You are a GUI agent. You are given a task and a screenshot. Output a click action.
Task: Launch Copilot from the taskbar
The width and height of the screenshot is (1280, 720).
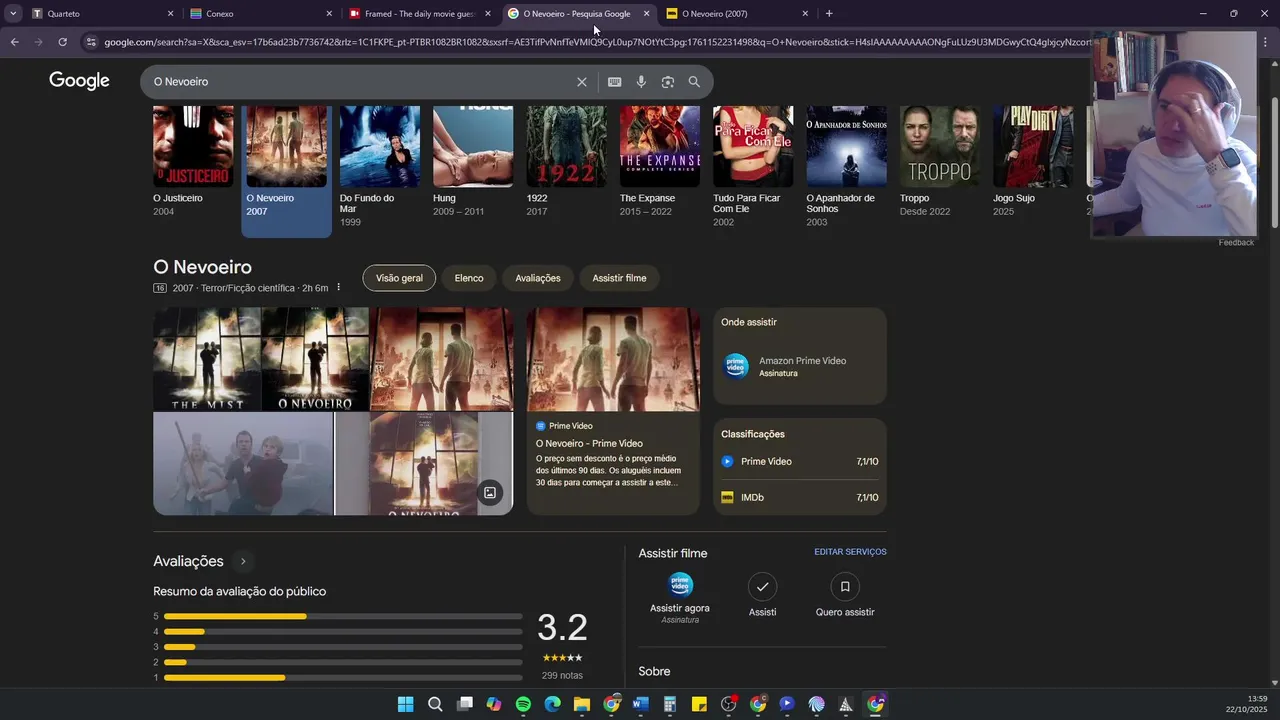[x=494, y=704]
